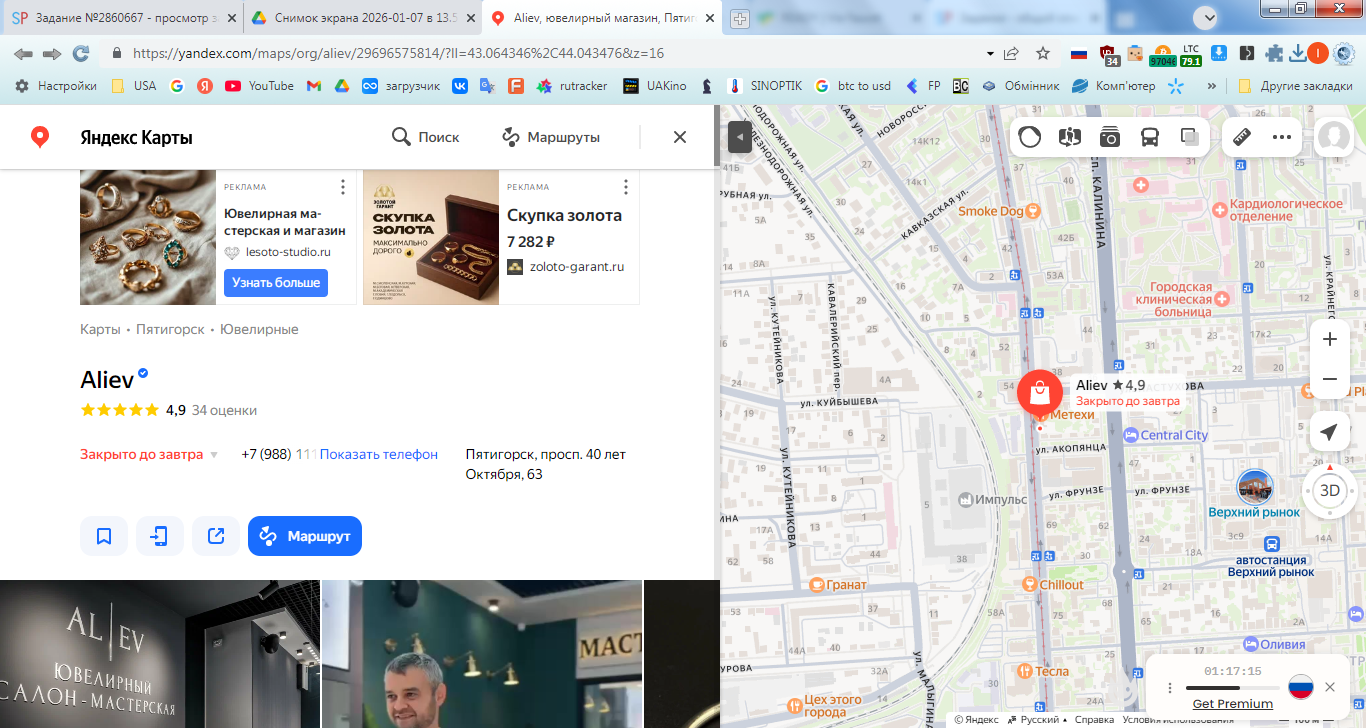Screen dimensions: 1366x728
Task: Switch to the Задание №2860667 browser tab
Action: (x=123, y=18)
